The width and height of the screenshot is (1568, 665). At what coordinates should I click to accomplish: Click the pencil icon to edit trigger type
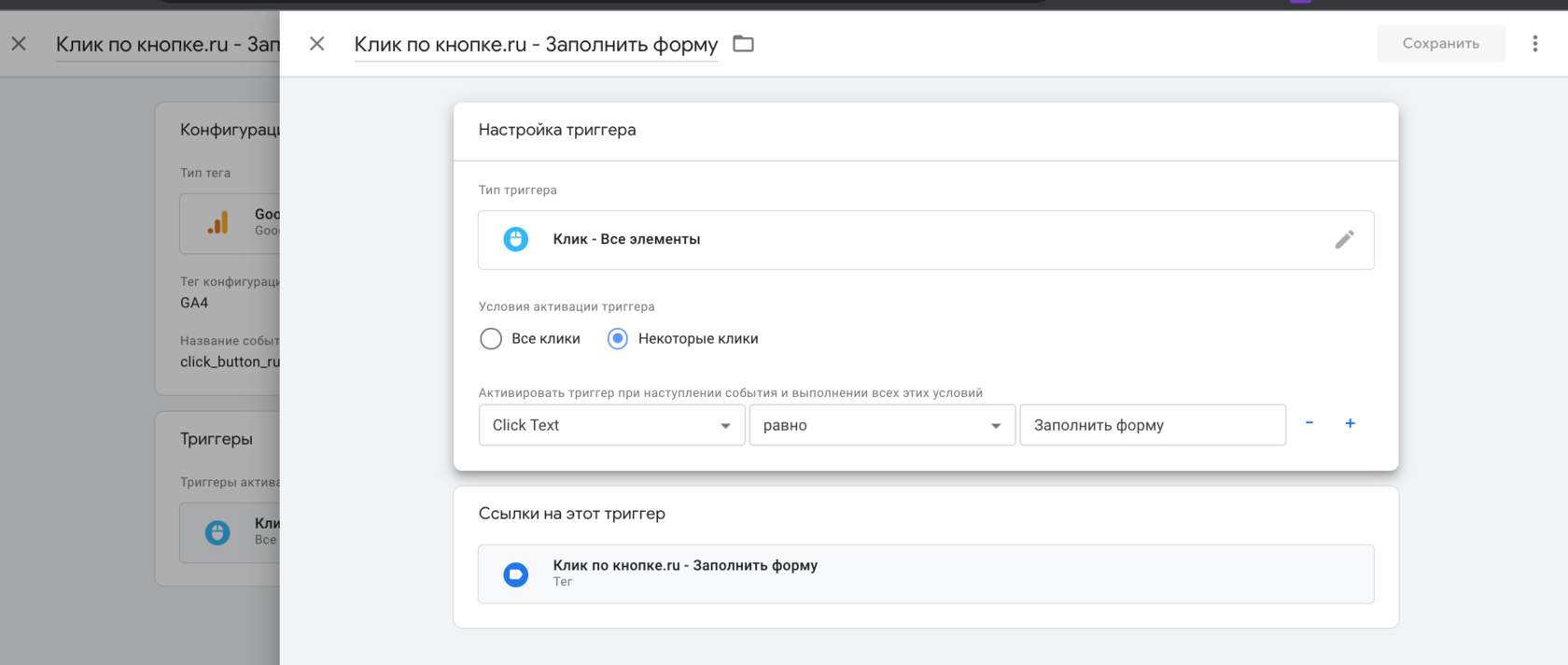pos(1344,240)
